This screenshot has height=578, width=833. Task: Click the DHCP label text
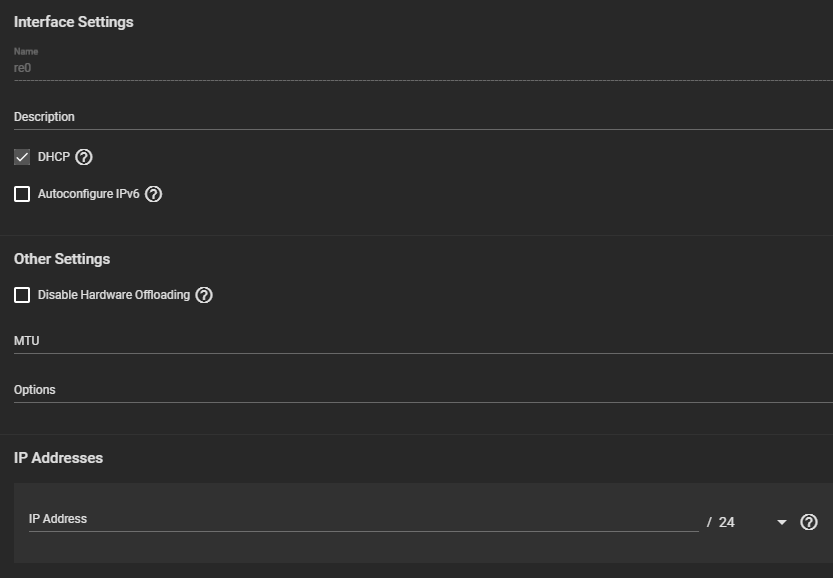point(54,157)
